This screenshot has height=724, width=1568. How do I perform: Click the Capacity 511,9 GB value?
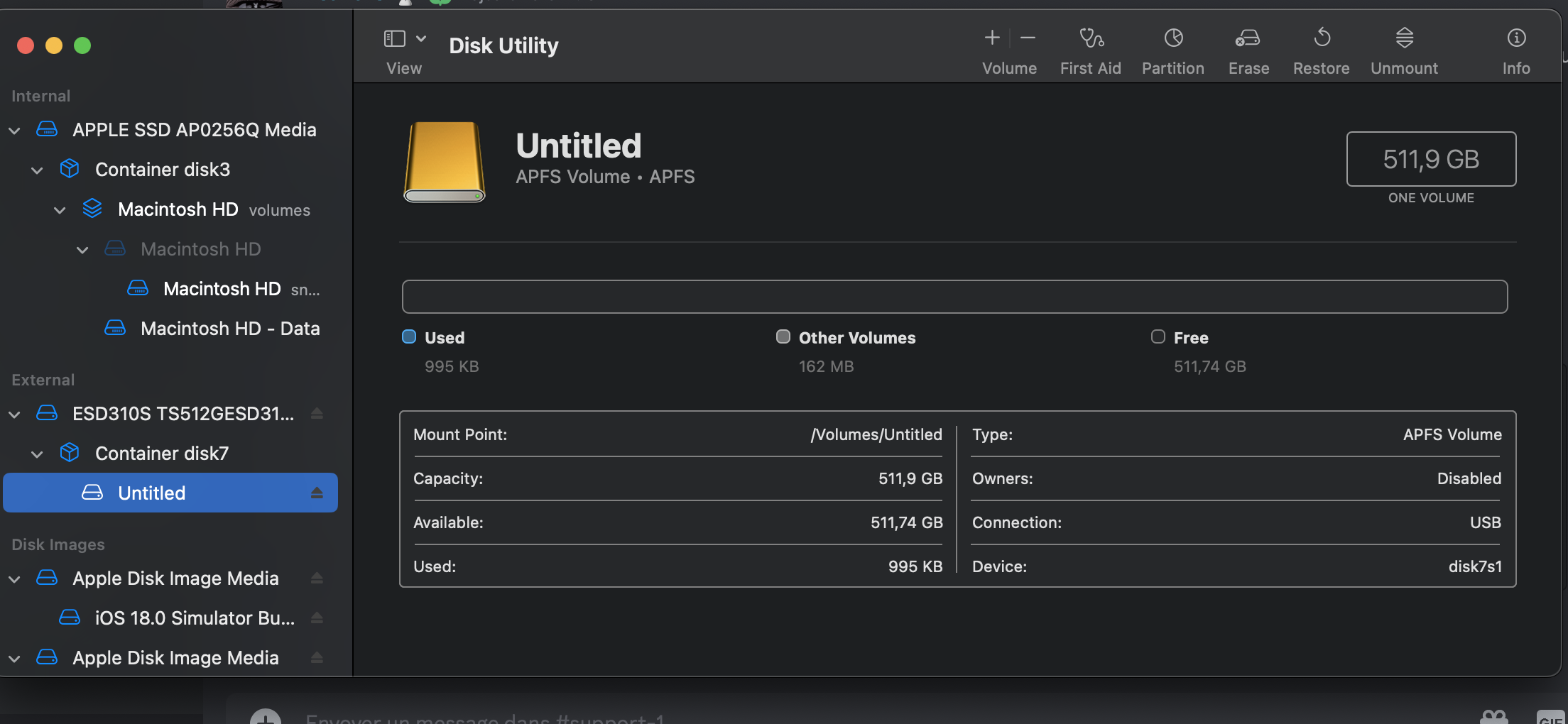coord(910,478)
